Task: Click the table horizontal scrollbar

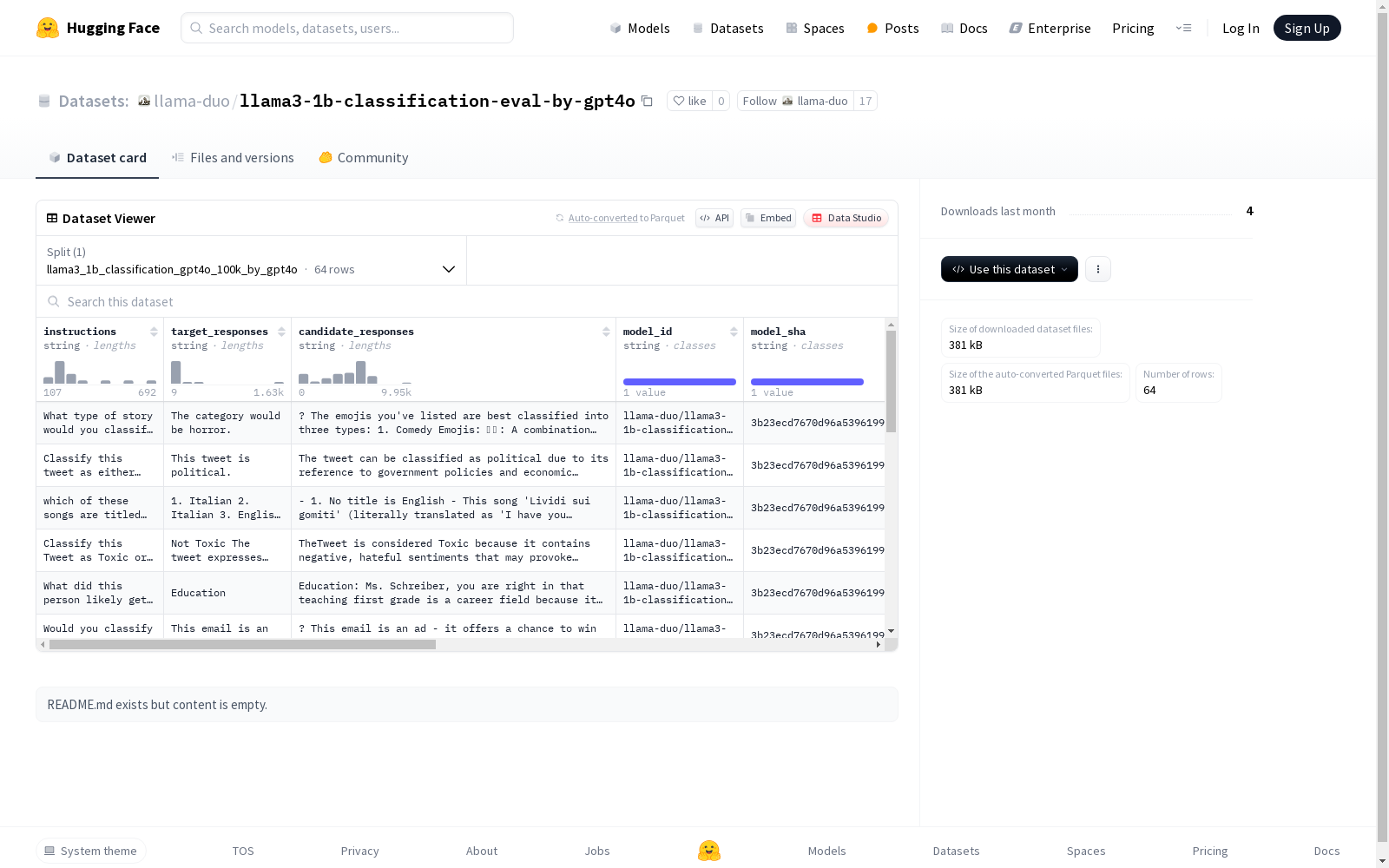Action: point(242,645)
